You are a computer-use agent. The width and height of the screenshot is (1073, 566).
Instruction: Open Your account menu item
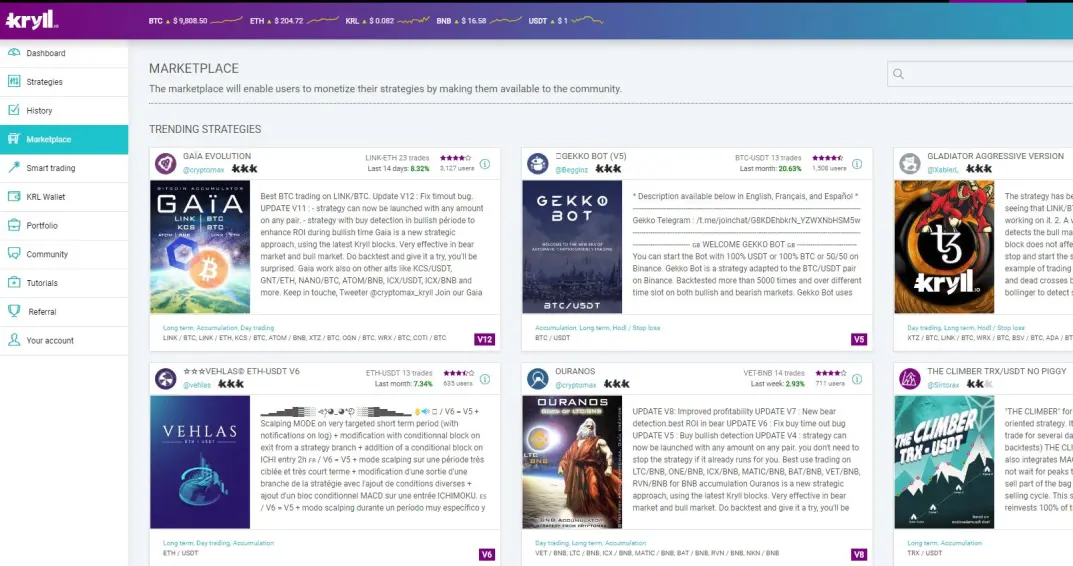[64, 340]
